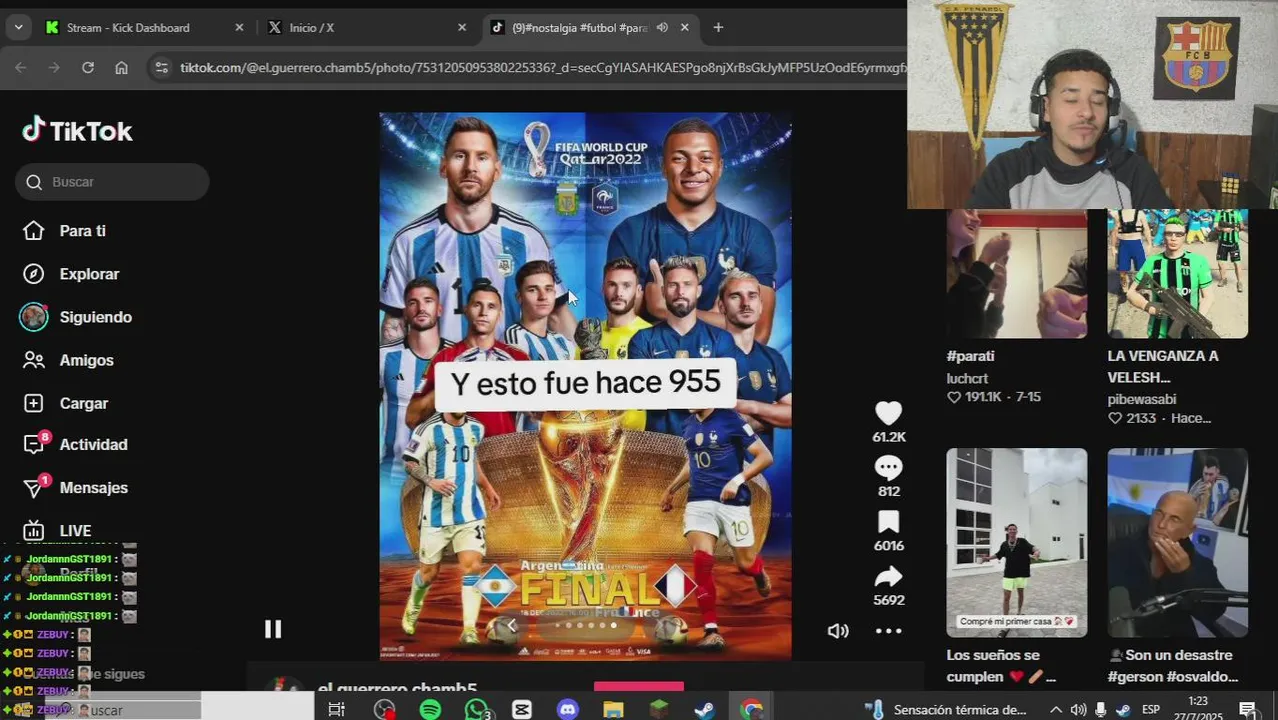Screen dimensions: 1278x720
Task: Click the compass icon next to Explorar
Action: pyautogui.click(x=34, y=274)
